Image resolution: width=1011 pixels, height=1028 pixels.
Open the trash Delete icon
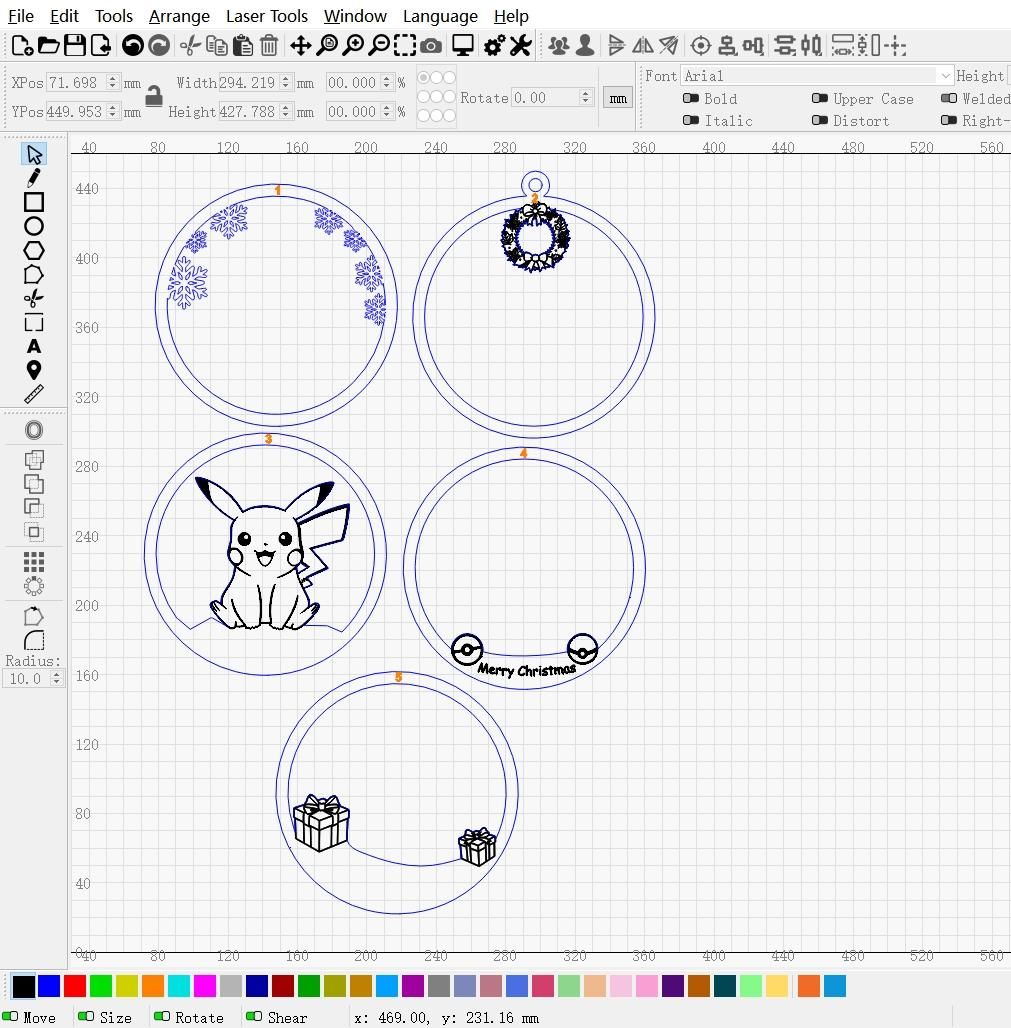tap(269, 45)
